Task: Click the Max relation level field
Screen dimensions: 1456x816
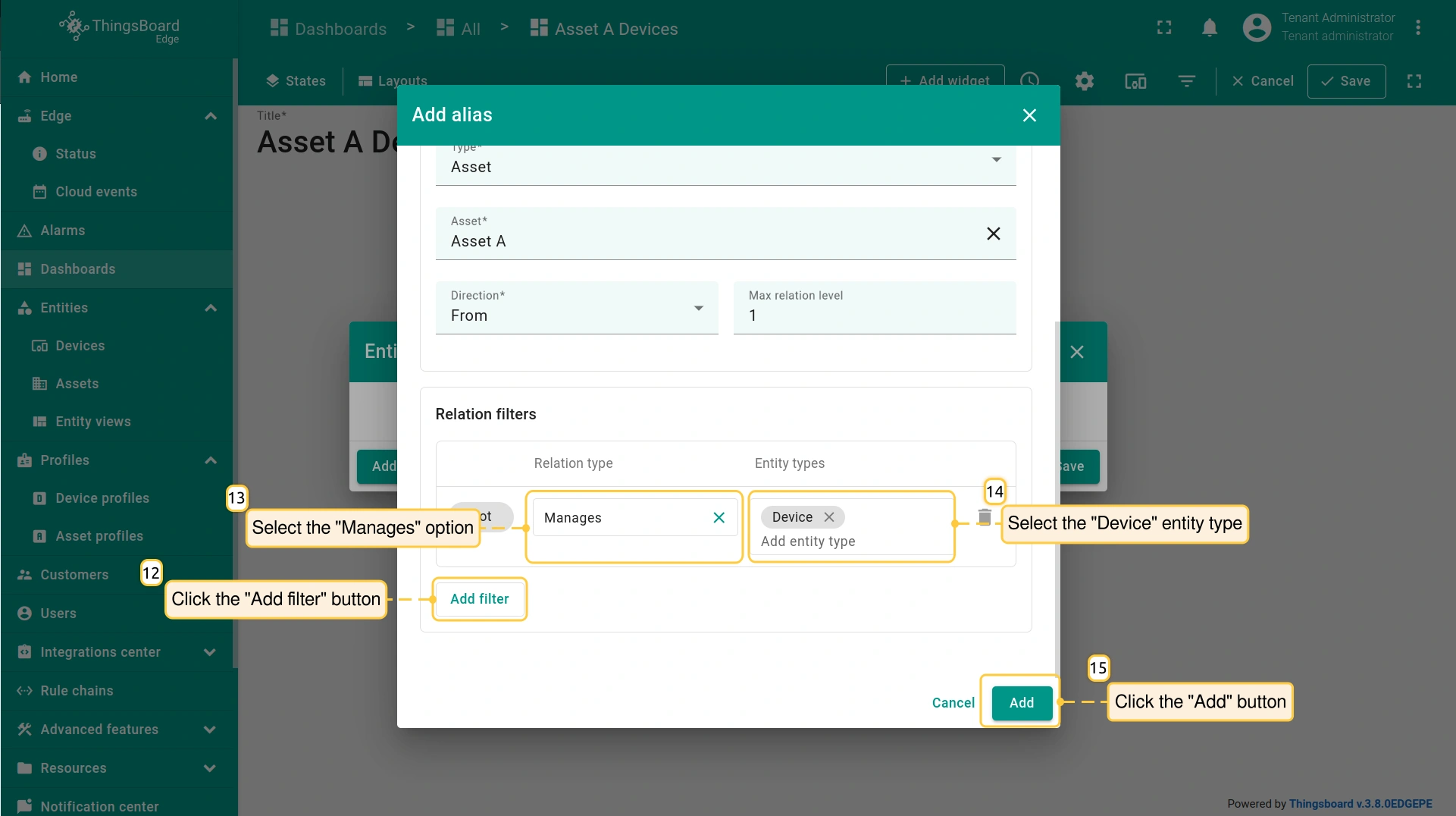Action: click(874, 315)
